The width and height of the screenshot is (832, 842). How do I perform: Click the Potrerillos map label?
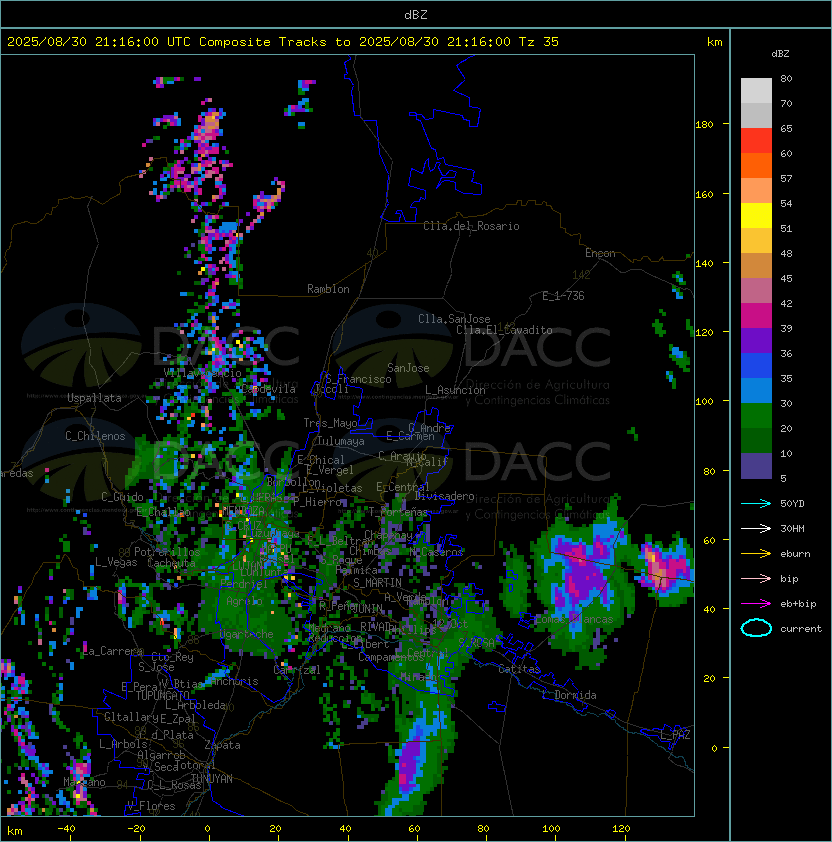click(x=167, y=552)
